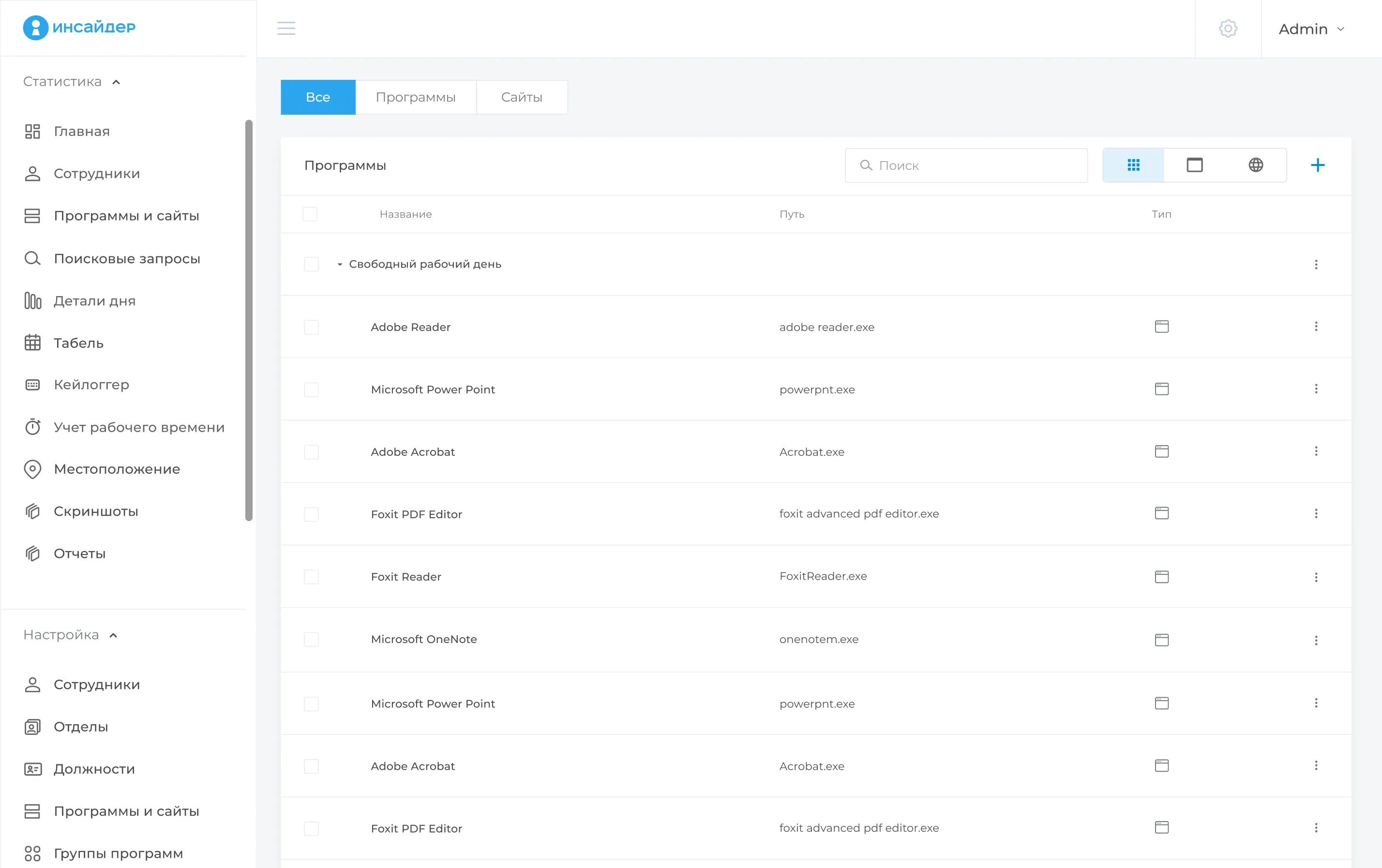The height and width of the screenshot is (868, 1382).
Task: Go to Скриншоты in the sidebar
Action: [x=96, y=512]
